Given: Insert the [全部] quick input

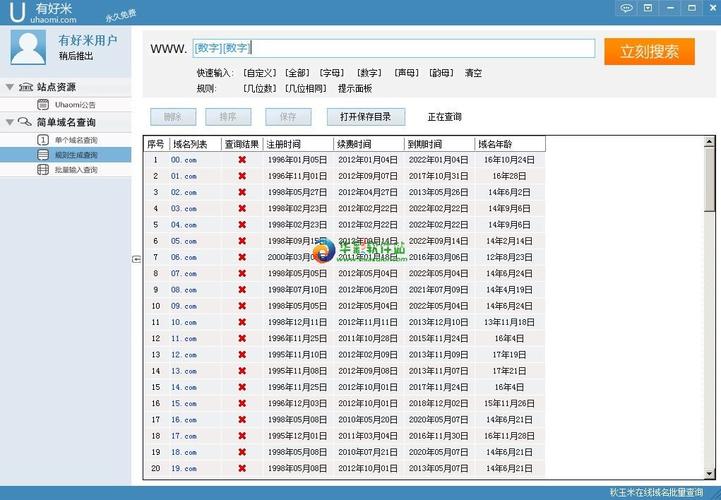Looking at the screenshot, I should pyautogui.click(x=297, y=73).
